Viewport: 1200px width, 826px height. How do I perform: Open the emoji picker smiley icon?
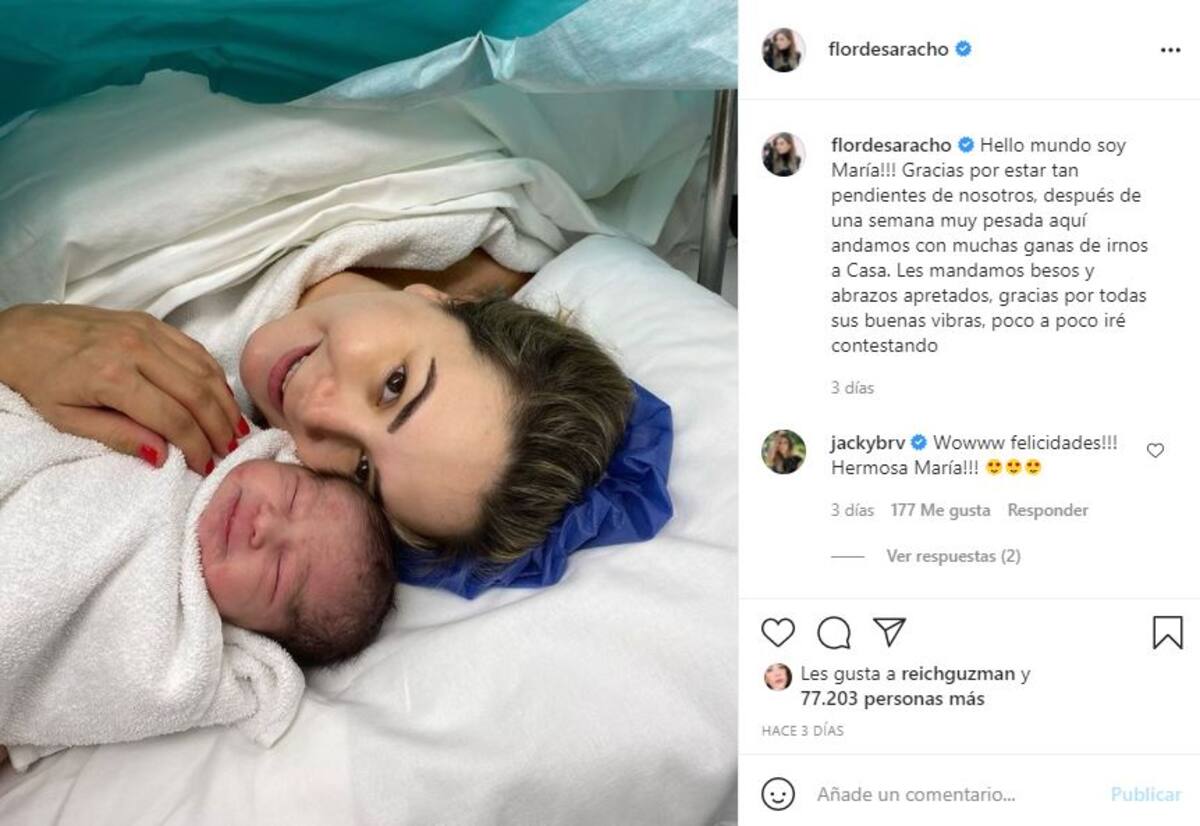point(778,794)
